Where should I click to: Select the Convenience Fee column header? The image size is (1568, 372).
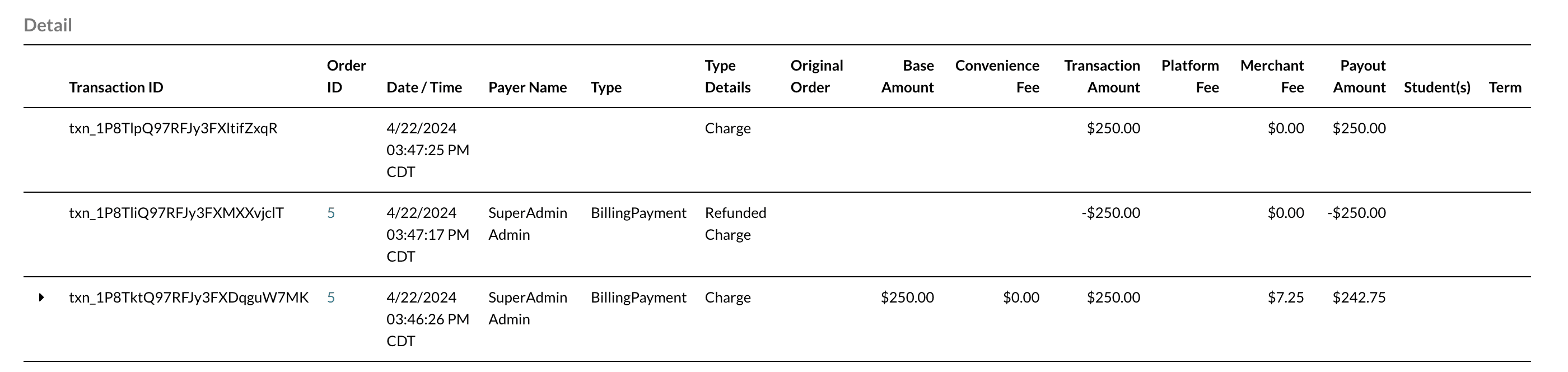(x=996, y=77)
